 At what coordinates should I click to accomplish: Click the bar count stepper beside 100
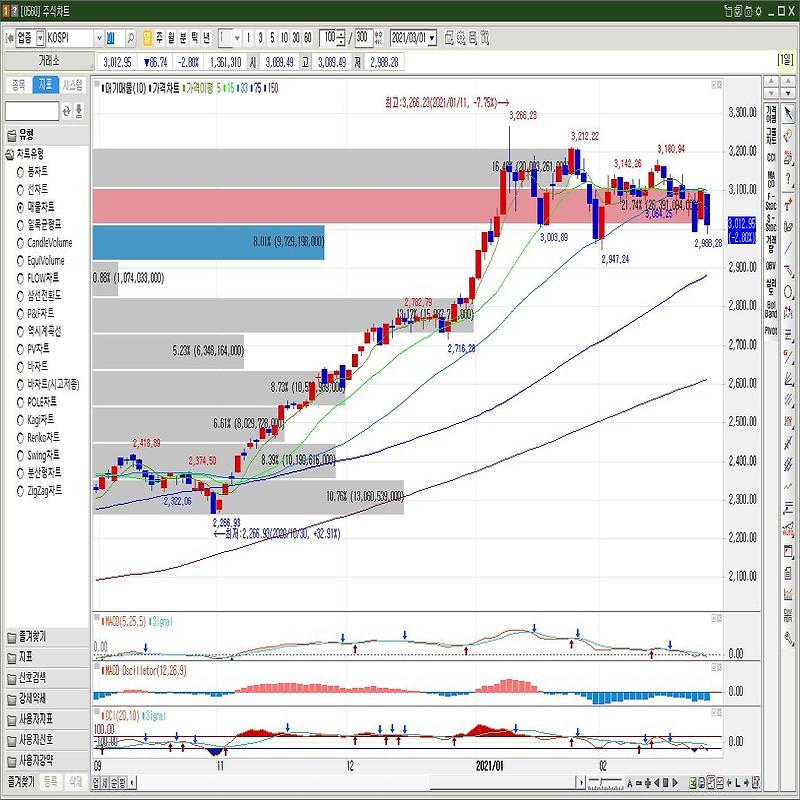341,38
